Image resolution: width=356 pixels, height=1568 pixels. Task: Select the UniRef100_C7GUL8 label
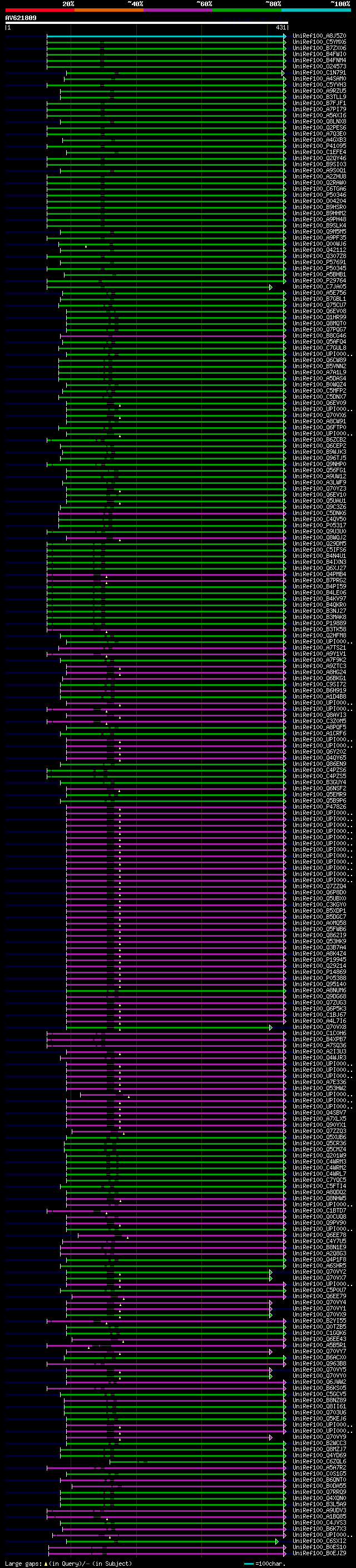319,348
